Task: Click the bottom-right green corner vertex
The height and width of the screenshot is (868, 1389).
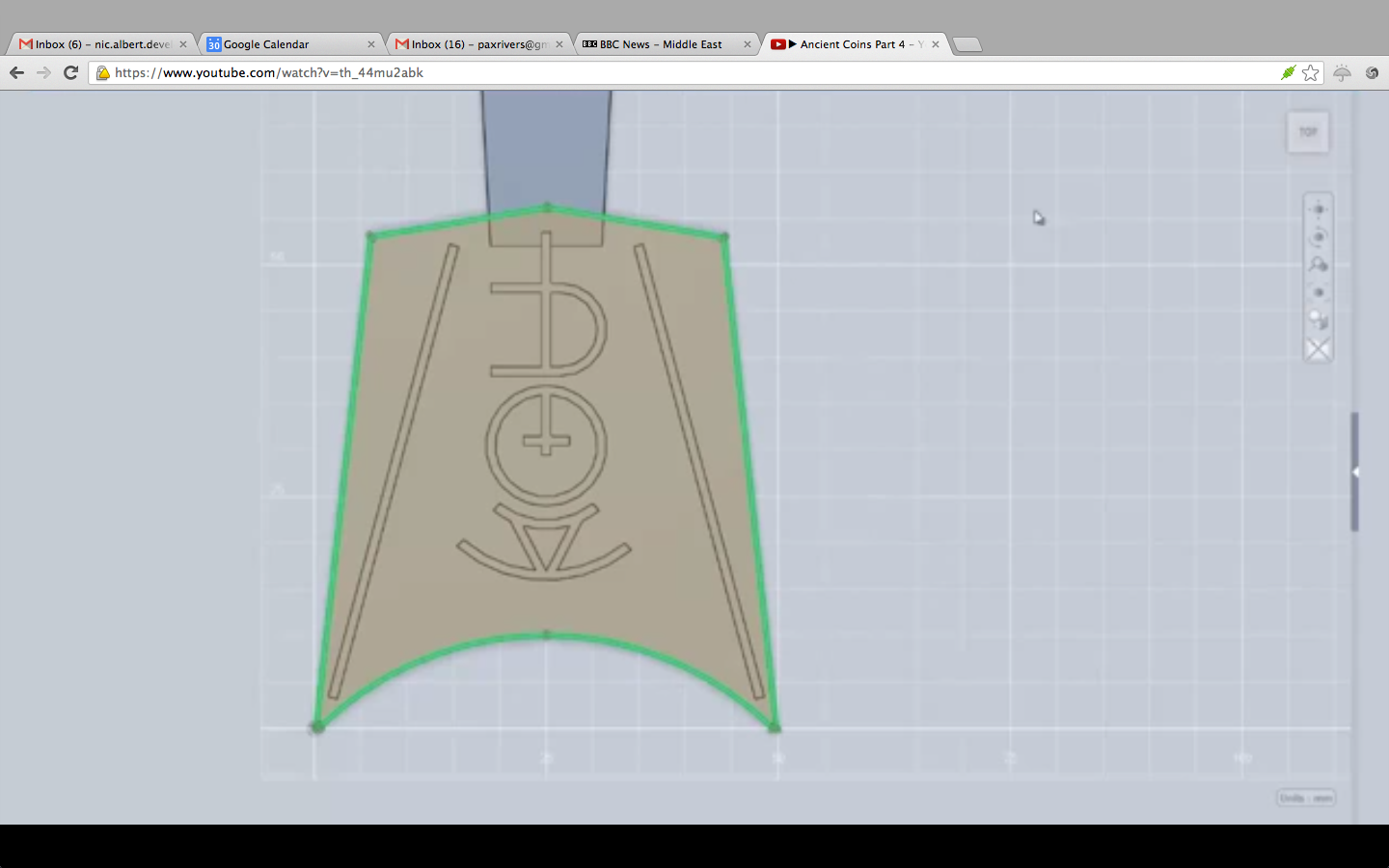Action: [x=775, y=727]
